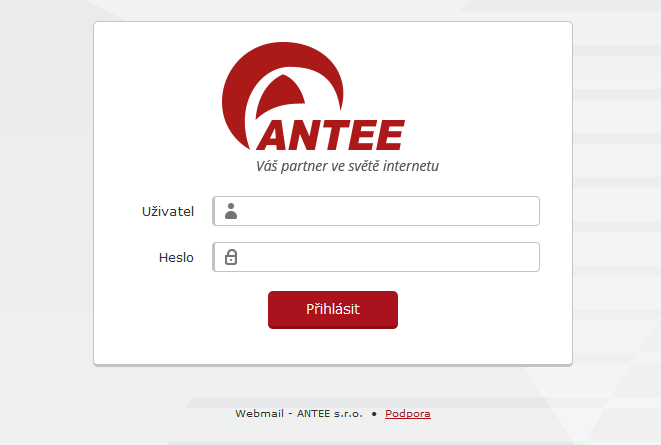Click the gray page background outside login panel
Viewport: 661px width, 445px height.
pos(46,211)
